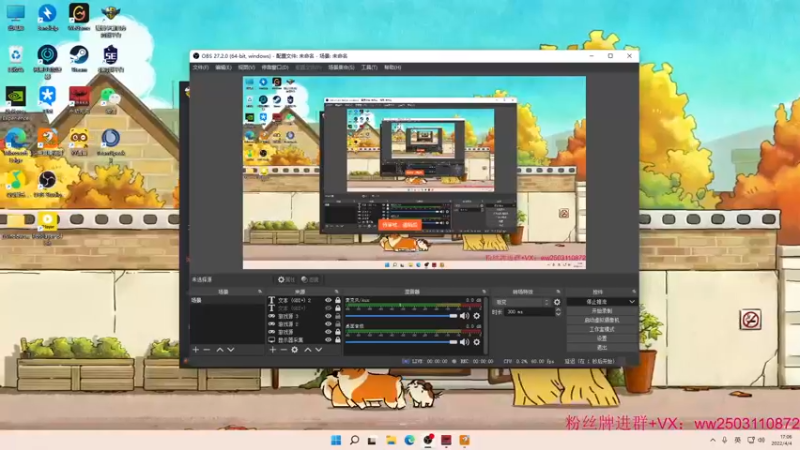Open desktop audio settings gear
Image resolution: width=800 pixels, height=450 pixels.
(x=477, y=342)
